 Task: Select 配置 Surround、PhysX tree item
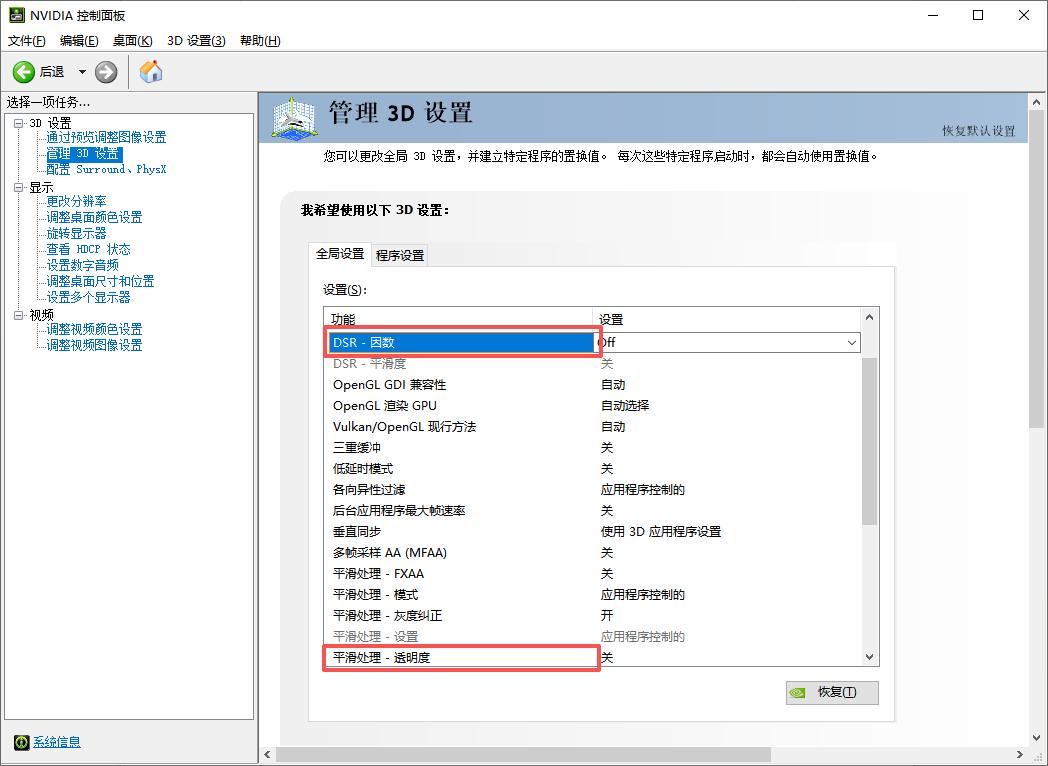click(x=106, y=169)
